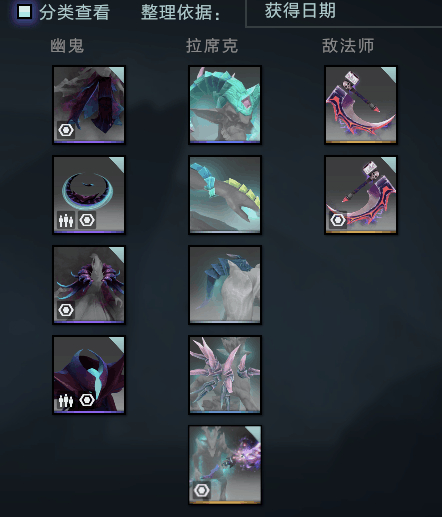Select the dark hood item under 幽鬼
The height and width of the screenshot is (517, 442).
[x=89, y=375]
